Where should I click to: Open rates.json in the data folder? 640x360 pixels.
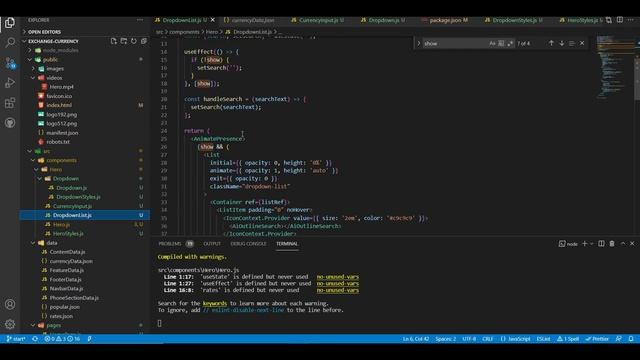click(x=61, y=316)
